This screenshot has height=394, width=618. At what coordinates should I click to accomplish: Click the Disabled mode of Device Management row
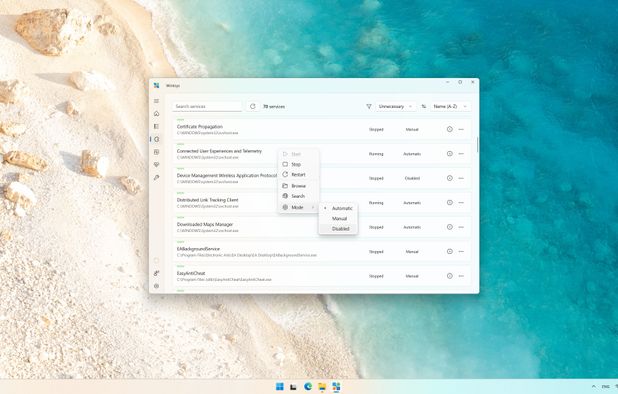click(x=412, y=178)
